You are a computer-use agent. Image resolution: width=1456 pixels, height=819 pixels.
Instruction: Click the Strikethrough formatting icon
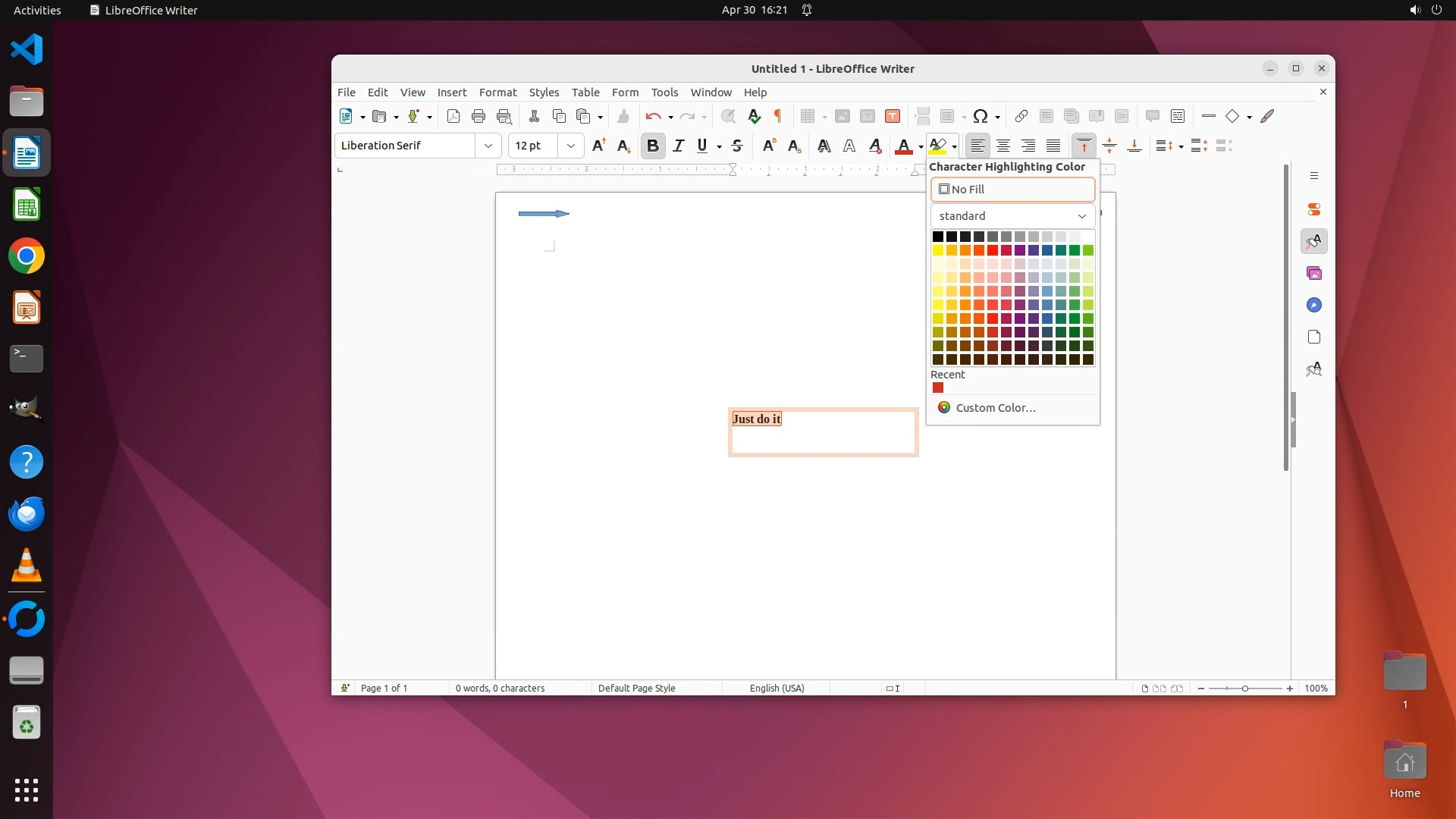[737, 146]
